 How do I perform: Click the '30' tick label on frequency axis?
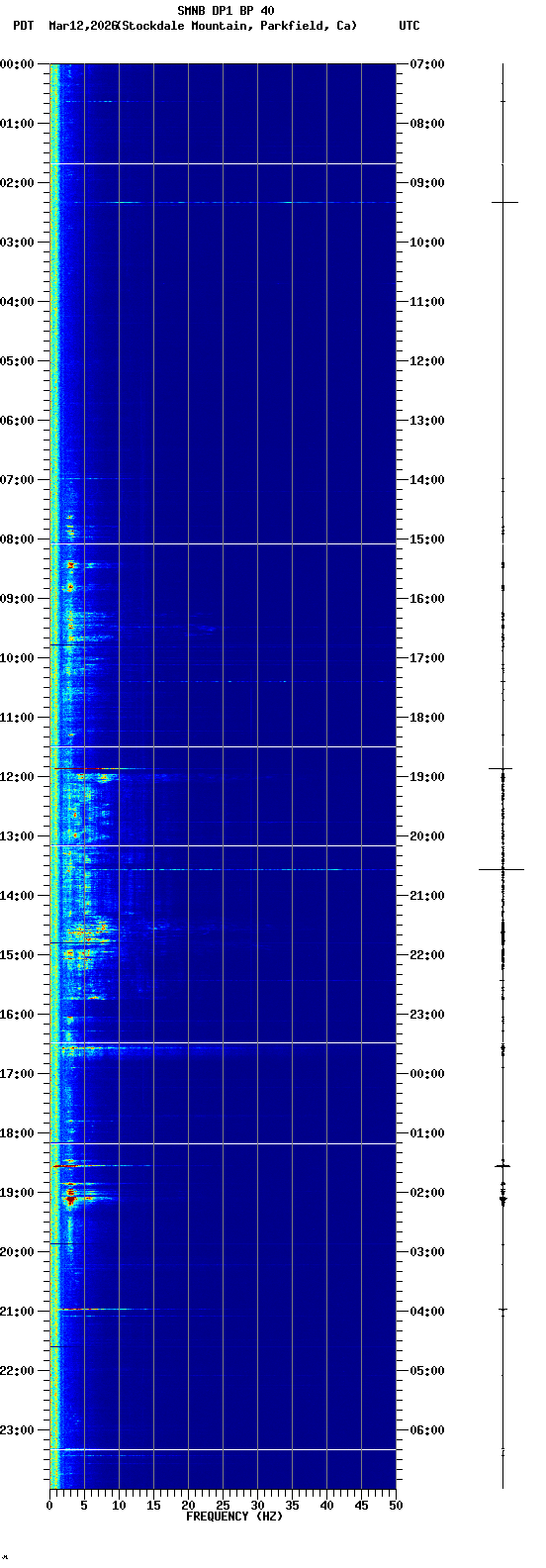tap(257, 1506)
